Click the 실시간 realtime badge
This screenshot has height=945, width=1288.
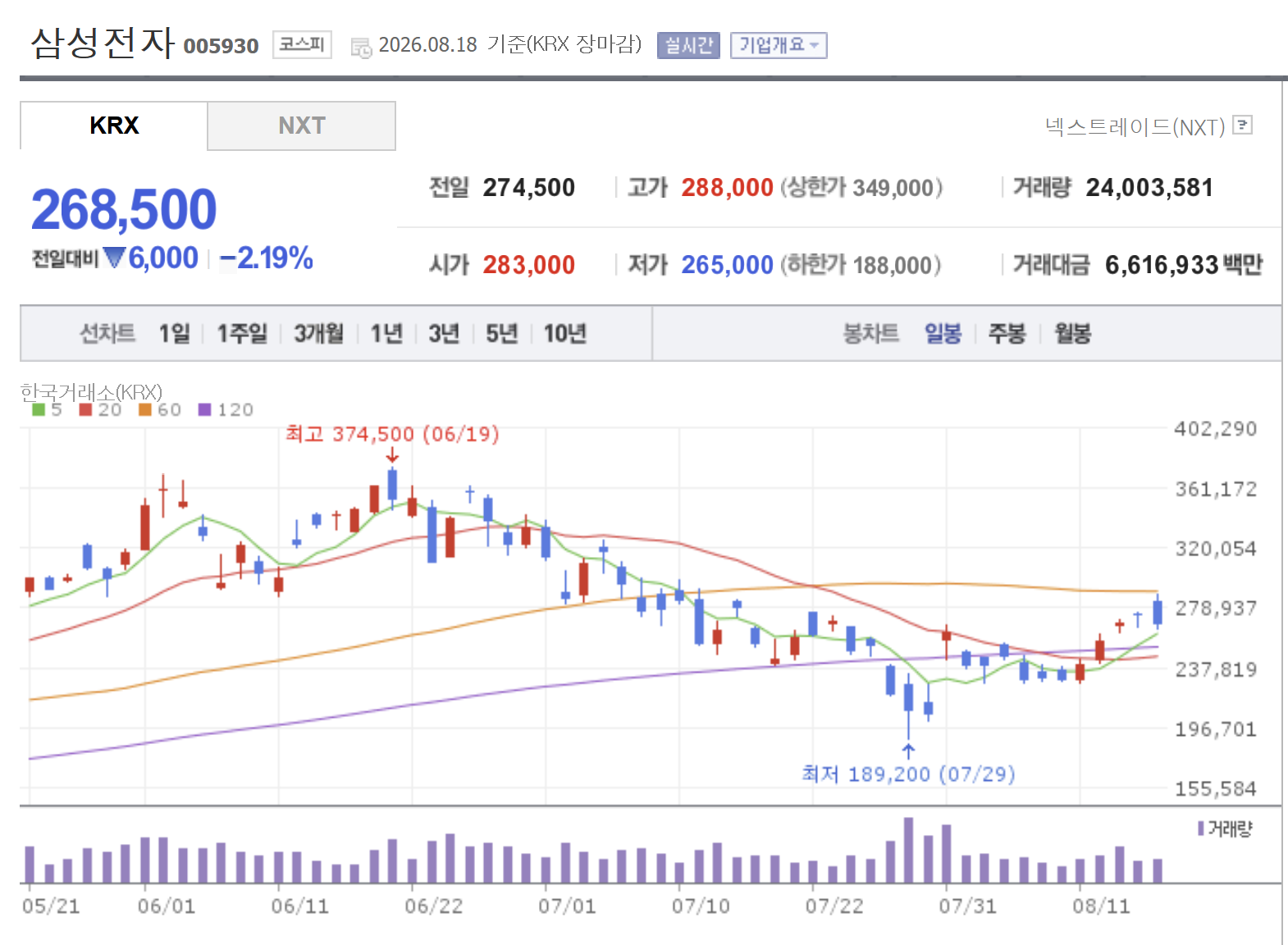pos(688,45)
